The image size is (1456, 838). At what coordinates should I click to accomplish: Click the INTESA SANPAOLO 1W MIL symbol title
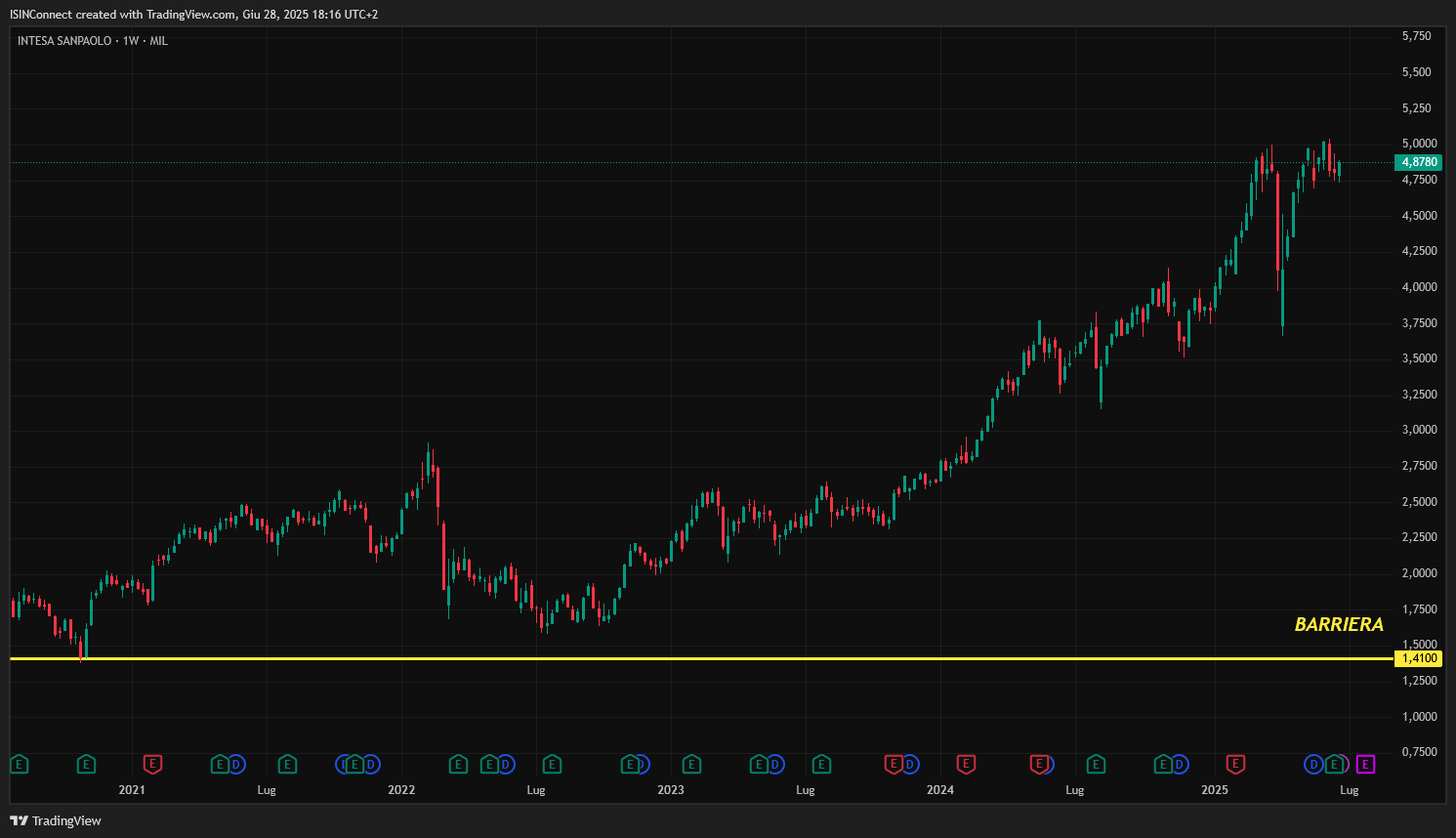93,41
